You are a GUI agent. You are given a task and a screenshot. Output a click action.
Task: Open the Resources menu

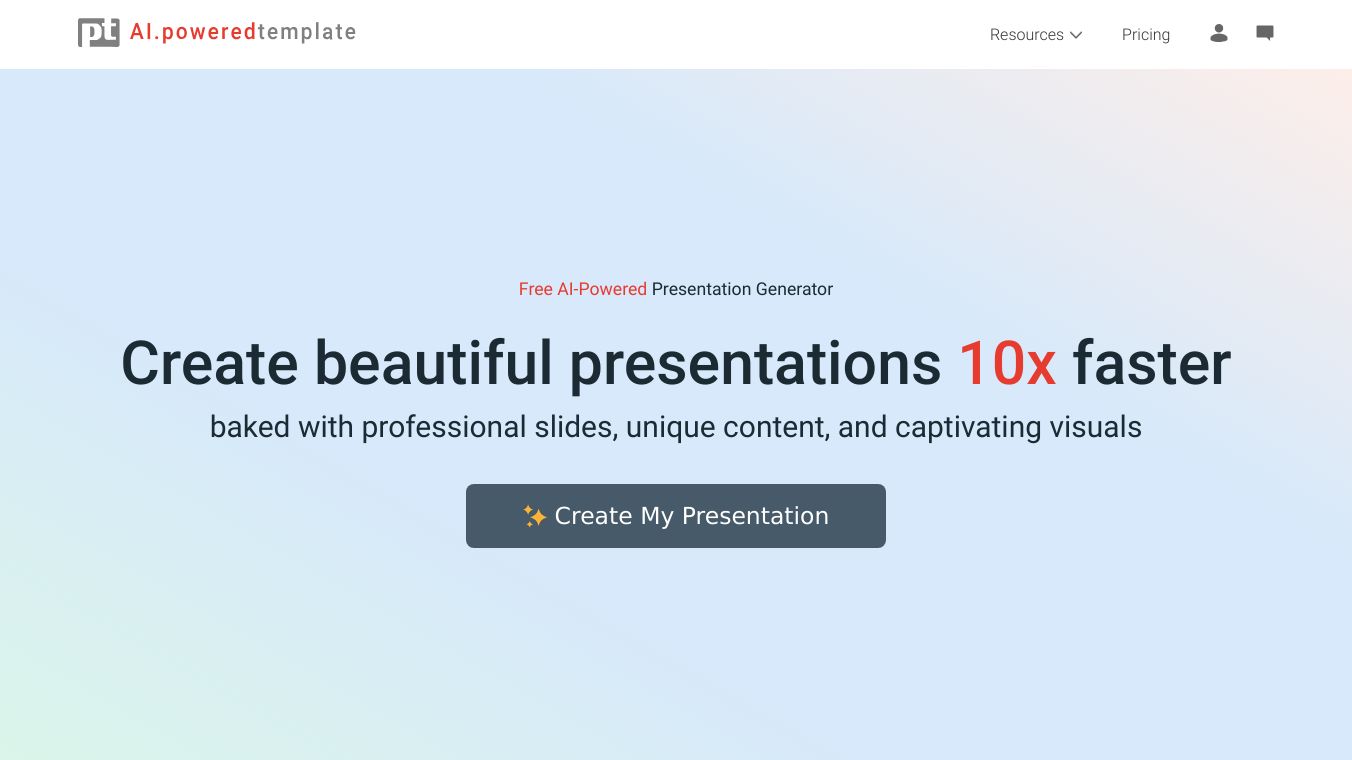tap(1036, 34)
